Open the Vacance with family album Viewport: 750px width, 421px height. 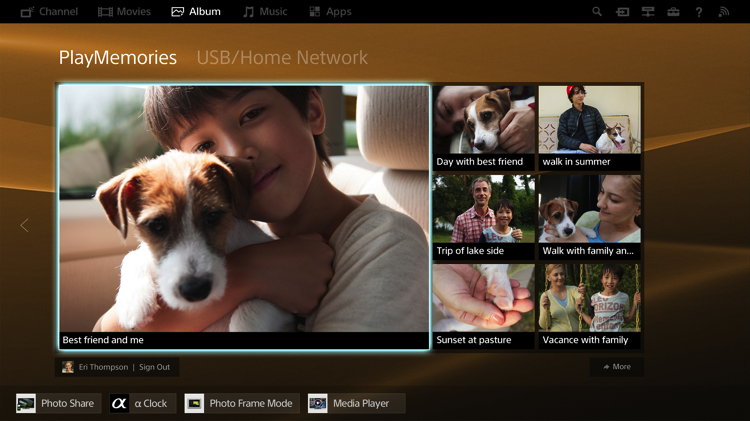tap(590, 306)
